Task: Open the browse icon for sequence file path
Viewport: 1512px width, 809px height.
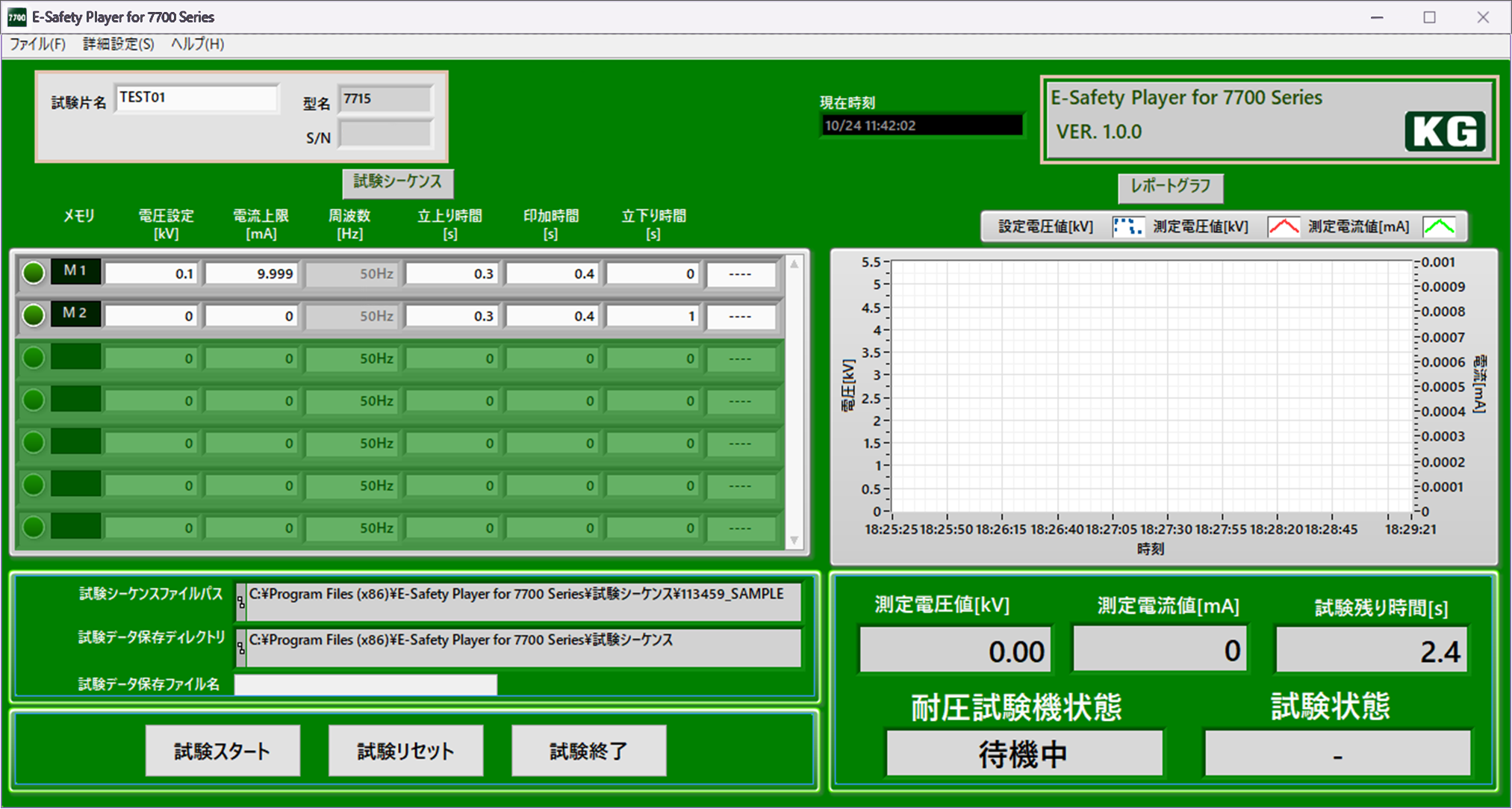Action: pos(240,602)
